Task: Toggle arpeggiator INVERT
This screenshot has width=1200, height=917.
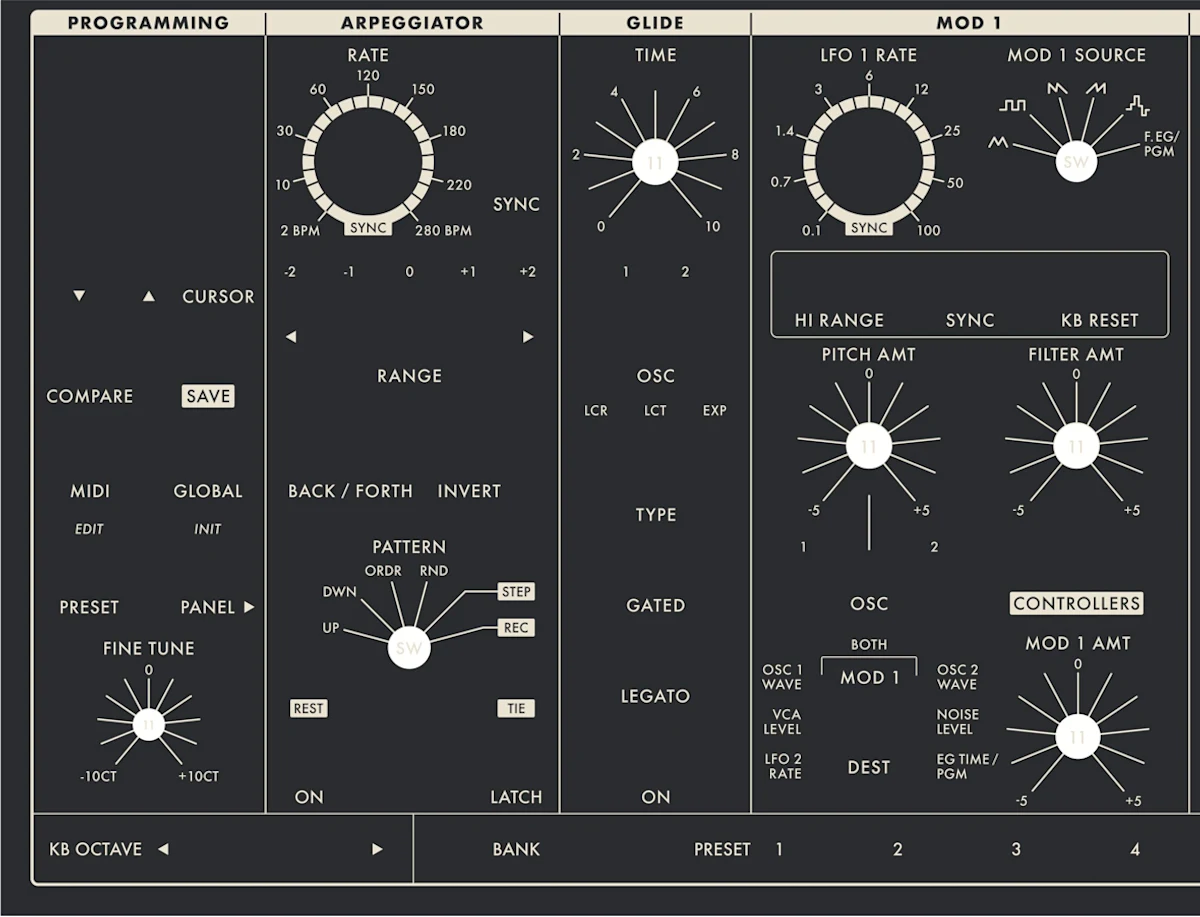Action: [469, 491]
